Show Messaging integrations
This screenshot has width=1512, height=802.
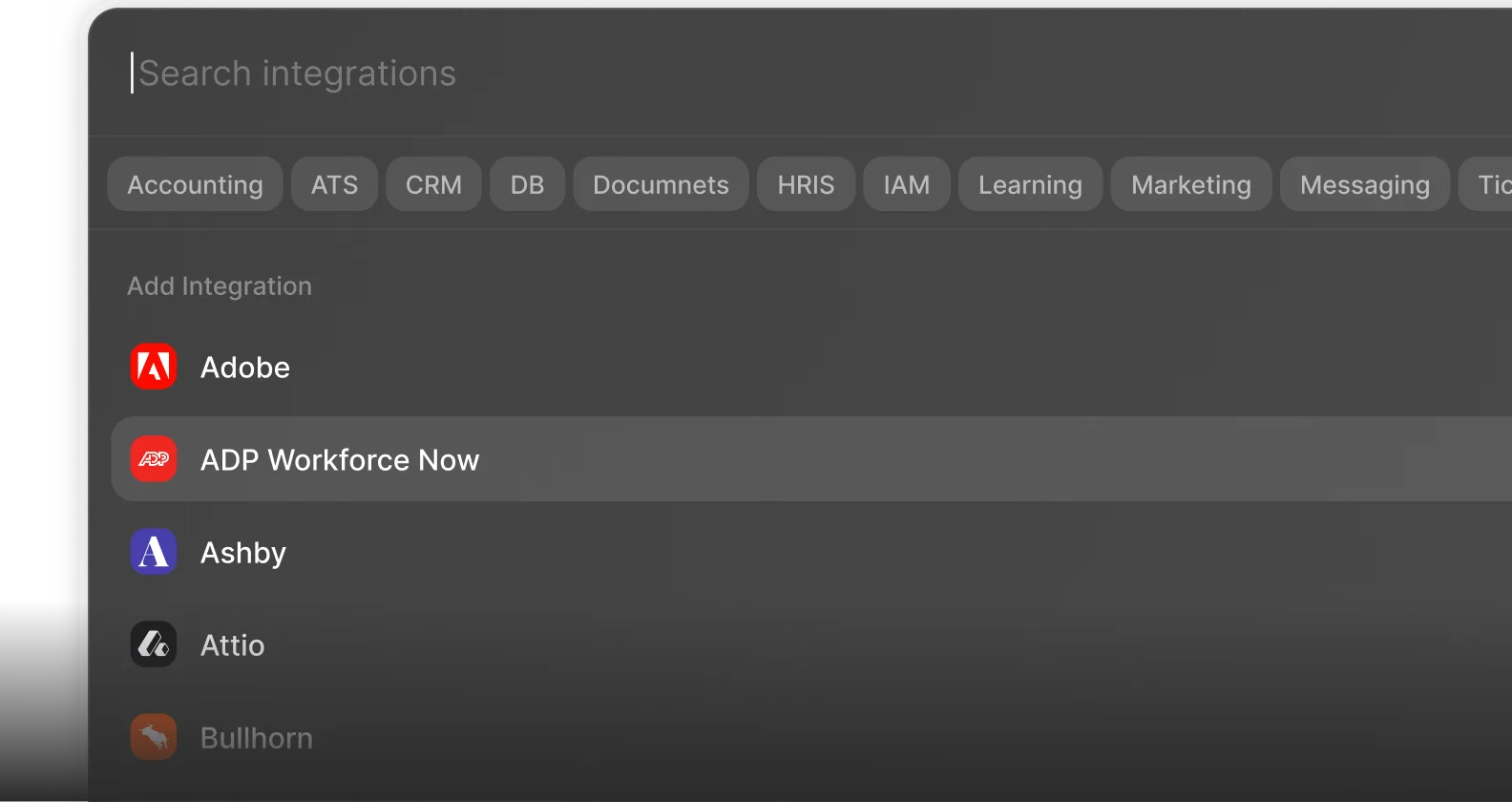point(1364,184)
